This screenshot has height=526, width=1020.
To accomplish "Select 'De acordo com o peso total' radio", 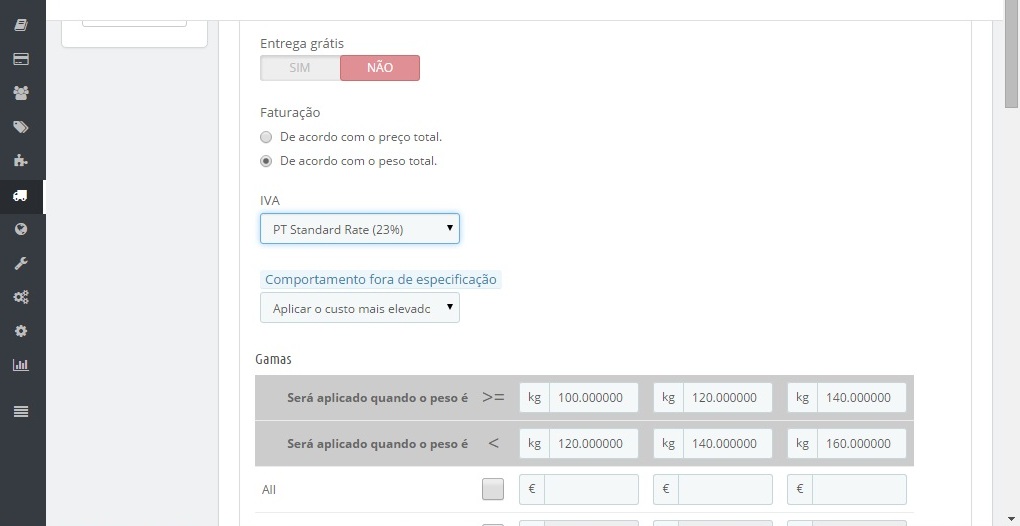I will (x=265, y=161).
